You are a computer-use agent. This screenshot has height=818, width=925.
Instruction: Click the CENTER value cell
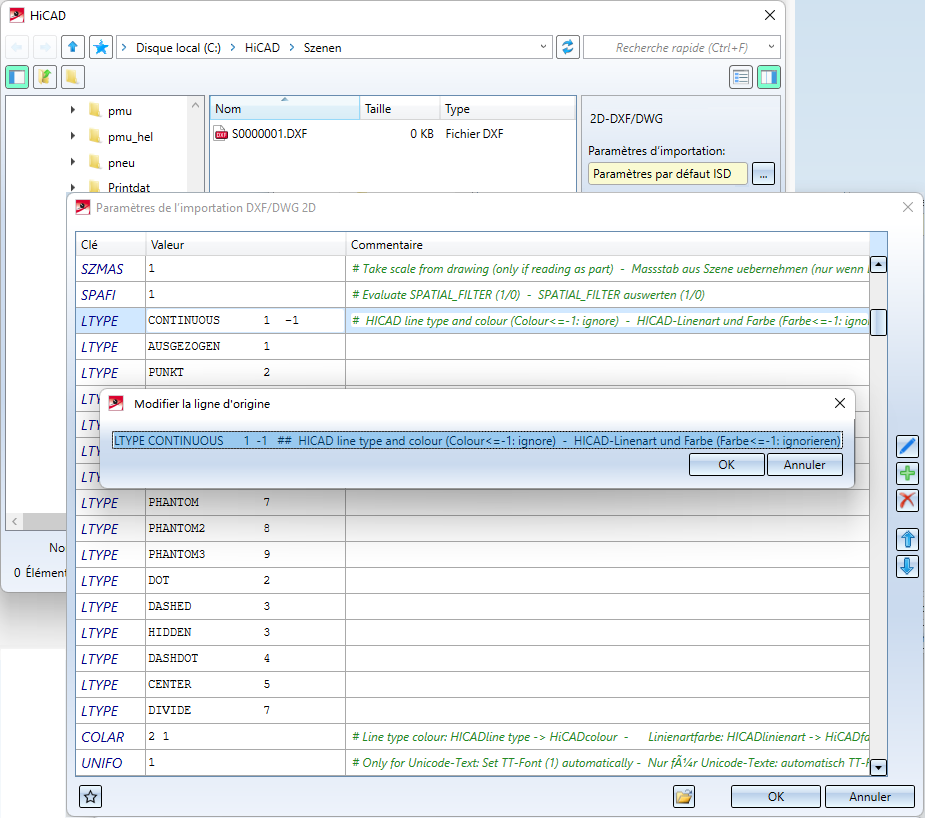click(245, 684)
